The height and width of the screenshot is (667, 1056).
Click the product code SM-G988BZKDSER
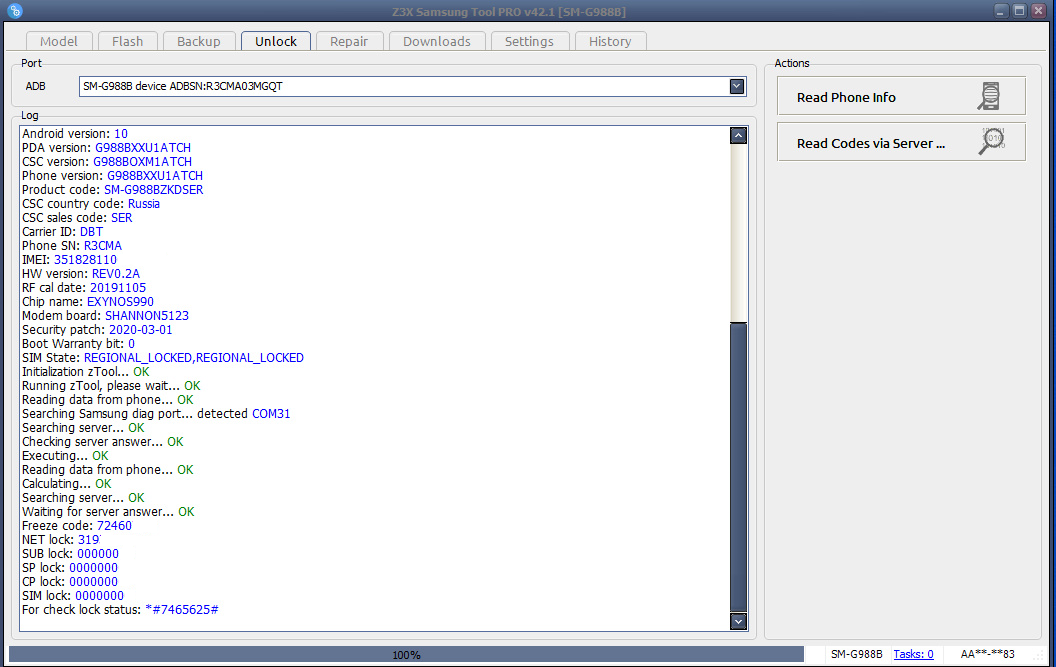(154, 190)
